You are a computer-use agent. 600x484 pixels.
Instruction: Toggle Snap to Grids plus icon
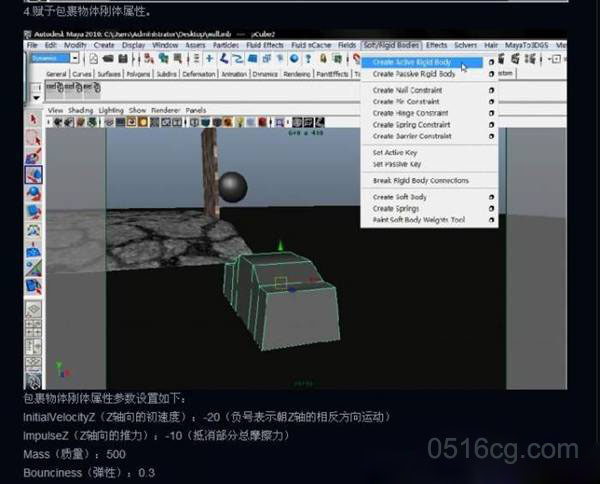pos(209,59)
